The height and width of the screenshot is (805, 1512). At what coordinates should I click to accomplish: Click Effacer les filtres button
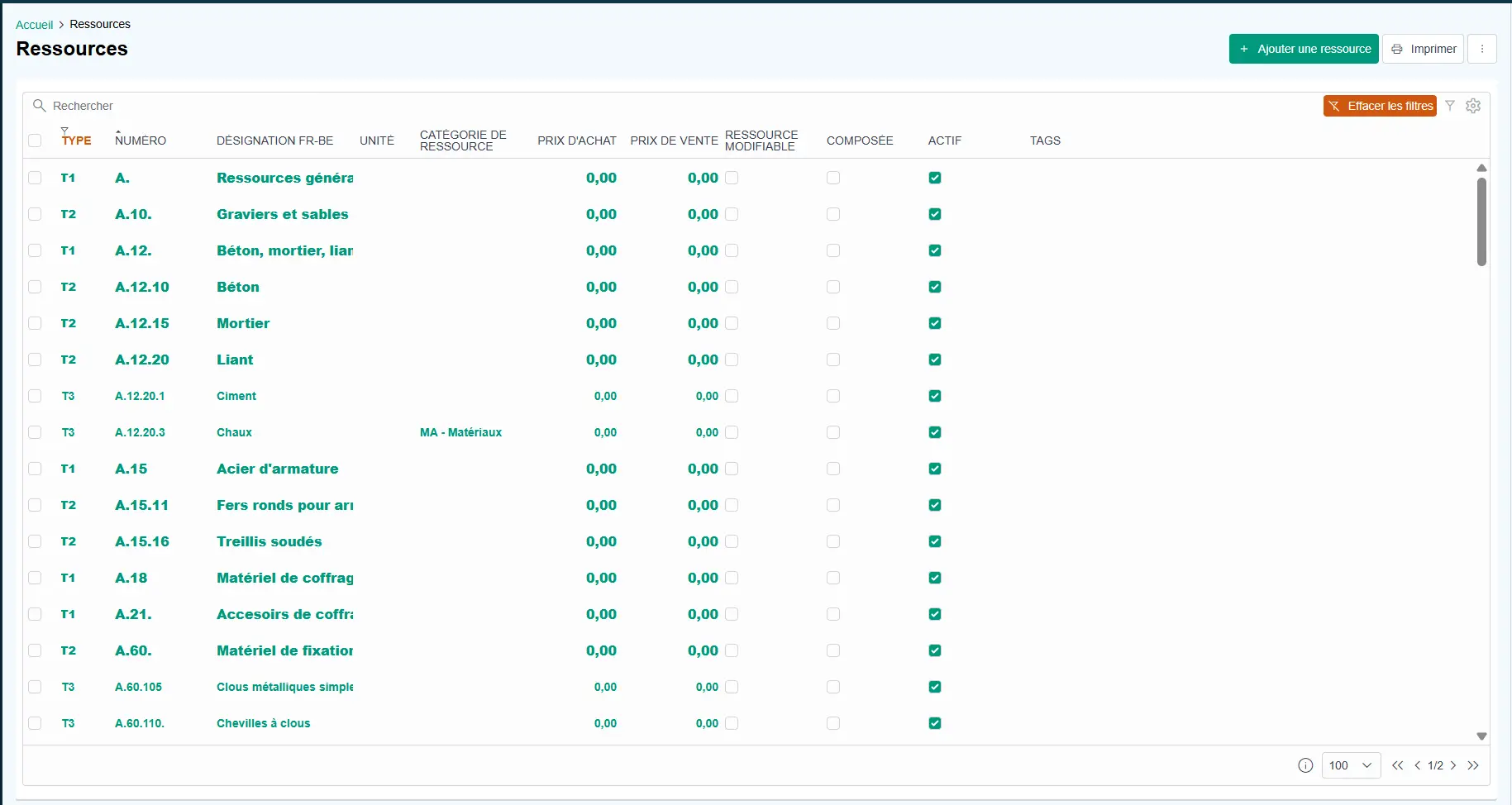[1380, 106]
